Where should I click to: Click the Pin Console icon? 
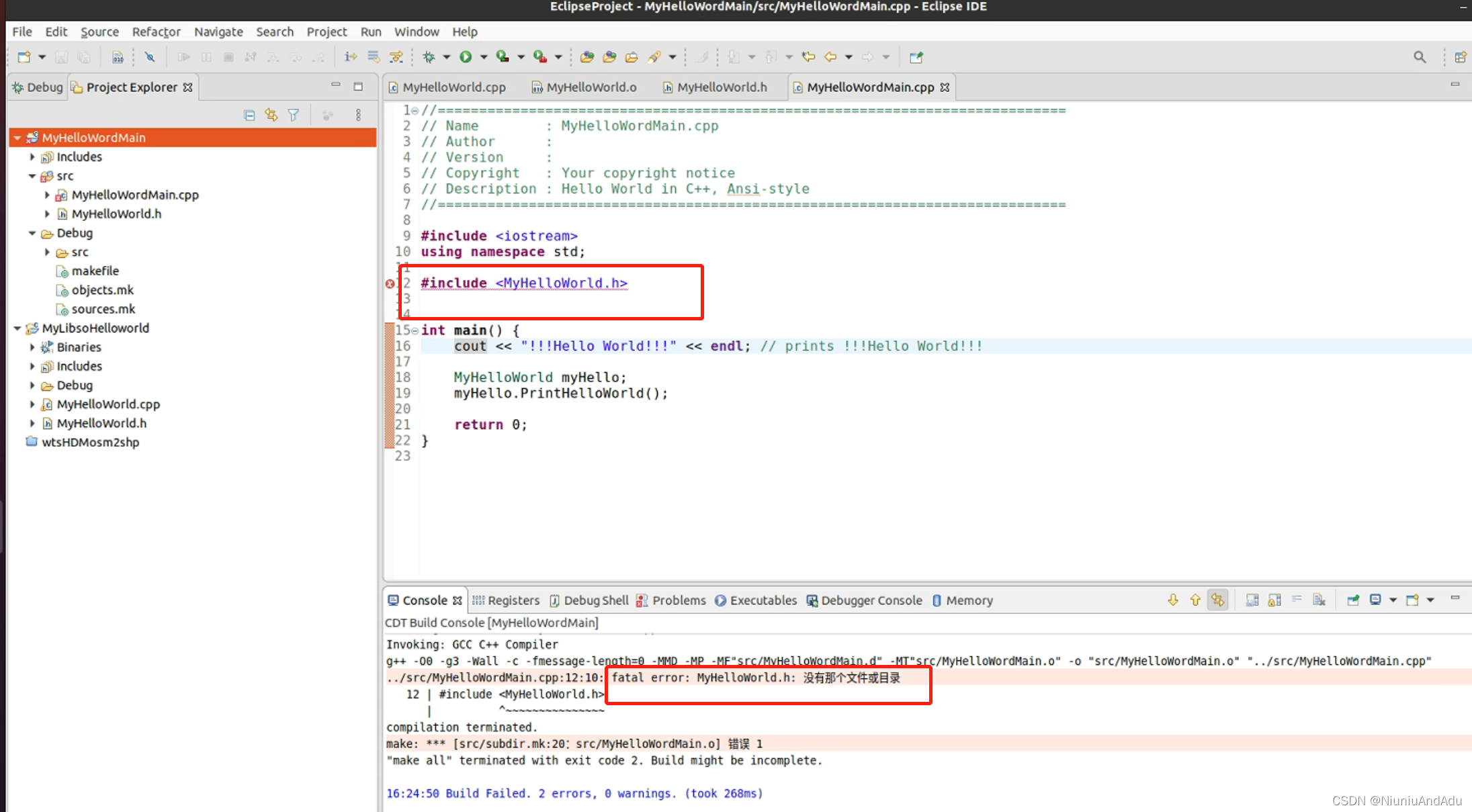pyautogui.click(x=1353, y=600)
